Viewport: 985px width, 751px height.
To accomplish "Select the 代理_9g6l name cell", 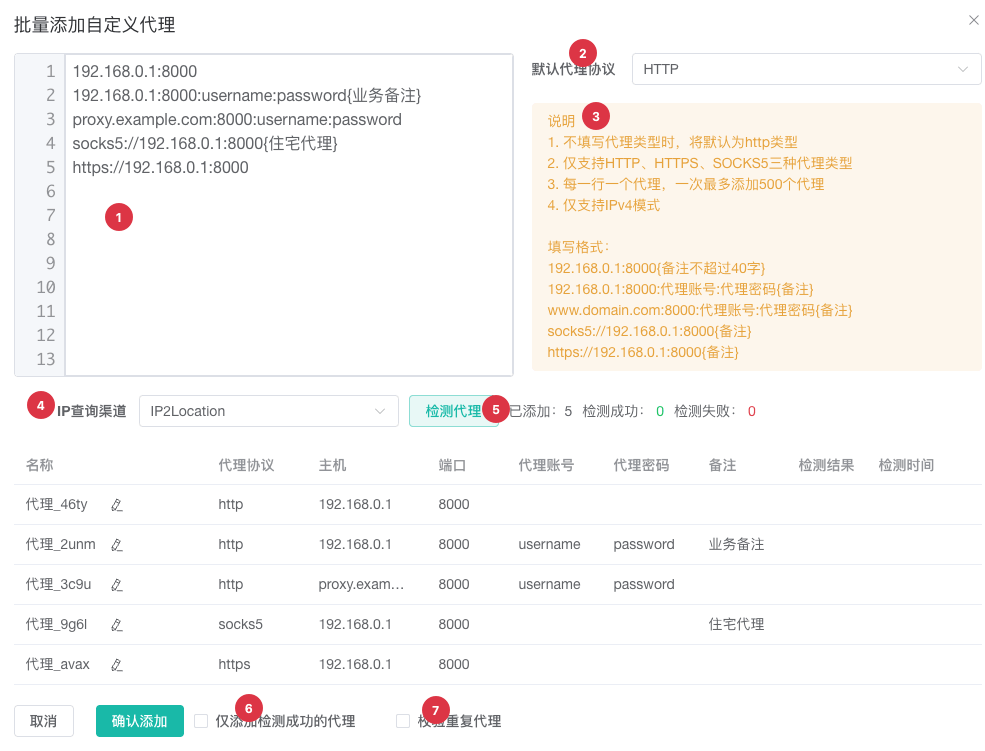I will (56, 625).
